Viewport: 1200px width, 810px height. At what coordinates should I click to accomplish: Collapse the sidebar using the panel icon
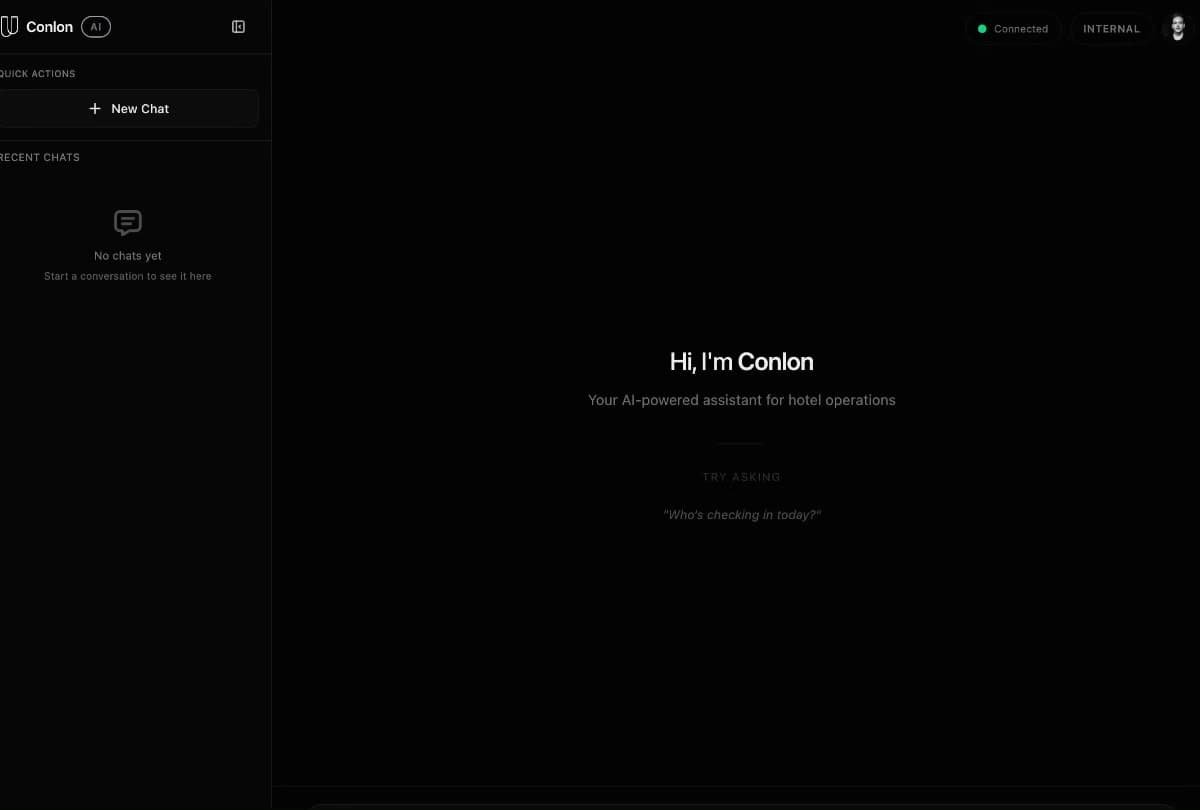tap(238, 27)
